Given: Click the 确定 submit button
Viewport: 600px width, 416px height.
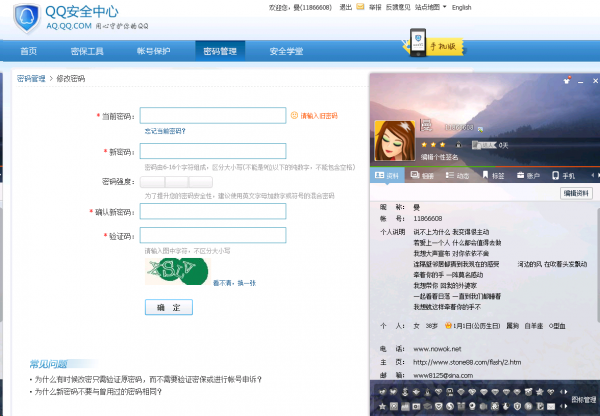Looking at the screenshot, I should pyautogui.click(x=169, y=307).
